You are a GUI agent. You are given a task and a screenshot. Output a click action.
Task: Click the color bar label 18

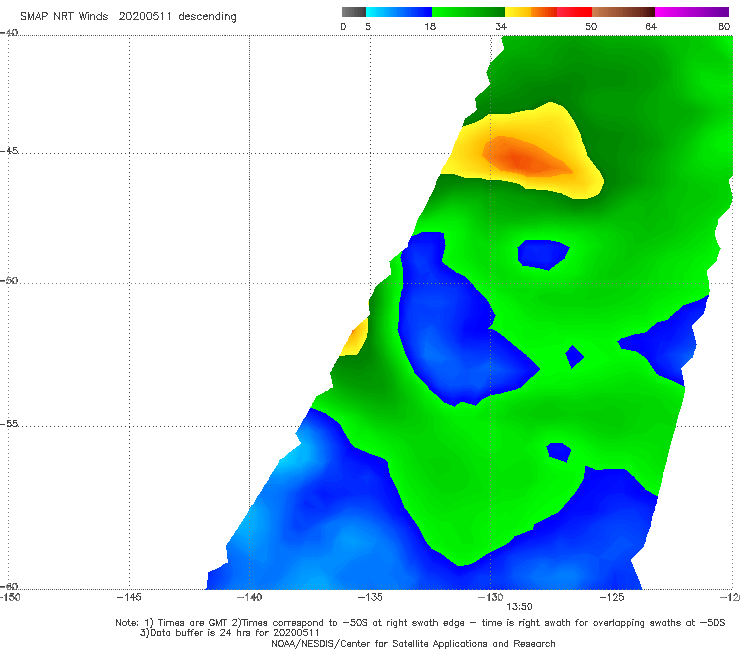(x=430, y=27)
